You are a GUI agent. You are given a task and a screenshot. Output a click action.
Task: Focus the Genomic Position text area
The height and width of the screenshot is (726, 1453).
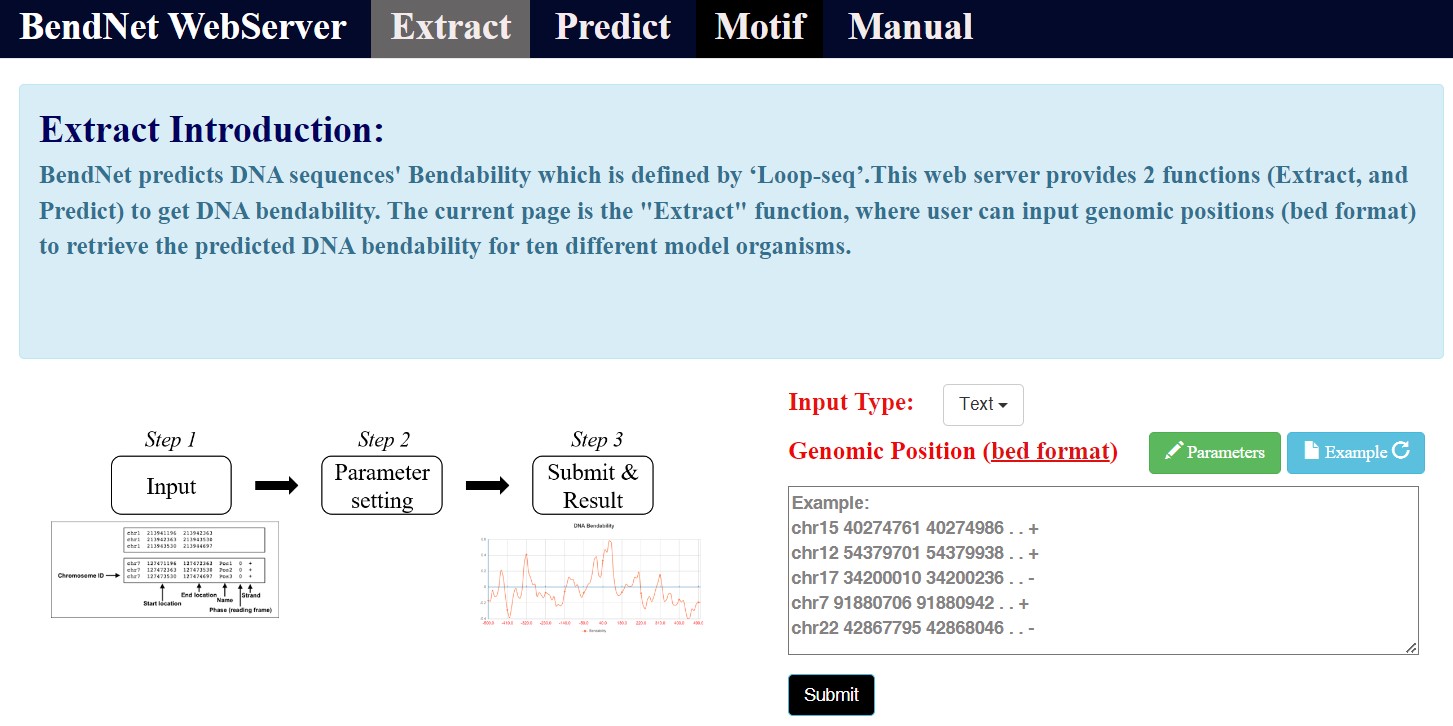(x=1102, y=570)
